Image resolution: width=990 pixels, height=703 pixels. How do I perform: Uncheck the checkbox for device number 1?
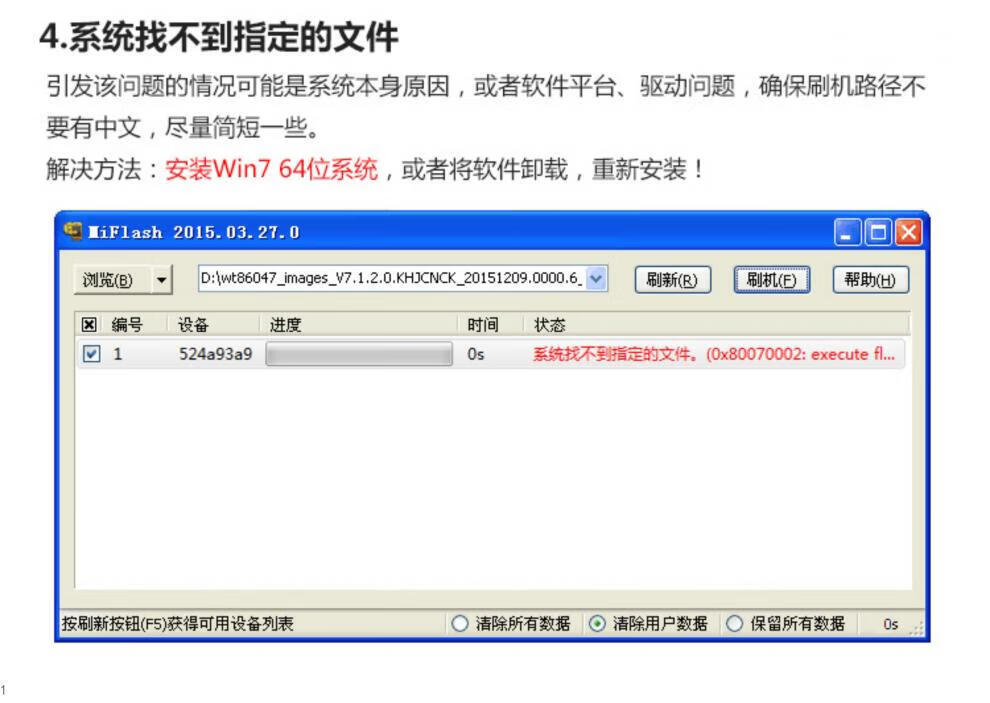coord(92,354)
